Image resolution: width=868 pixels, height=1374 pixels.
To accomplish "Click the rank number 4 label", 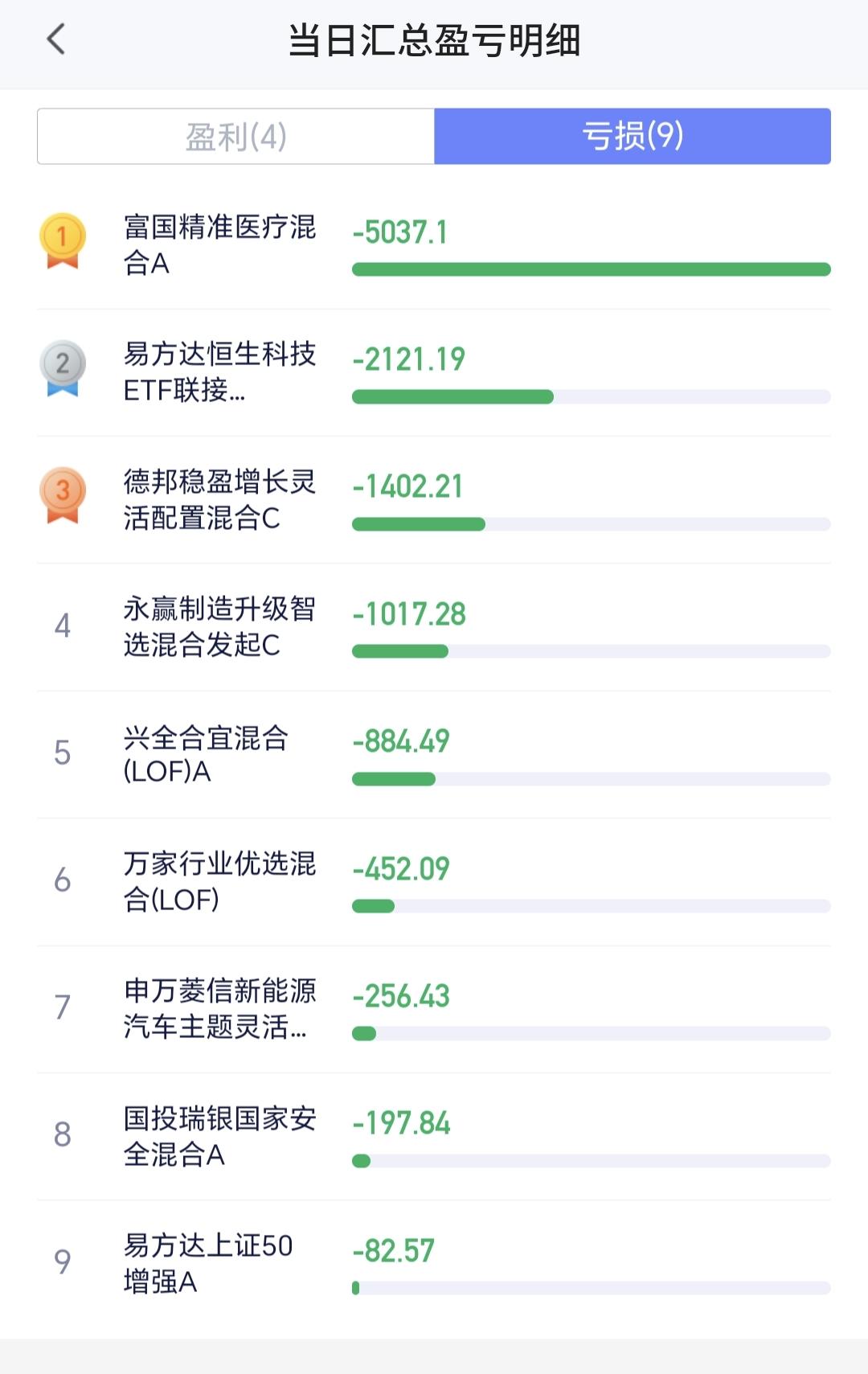I will coord(62,625).
